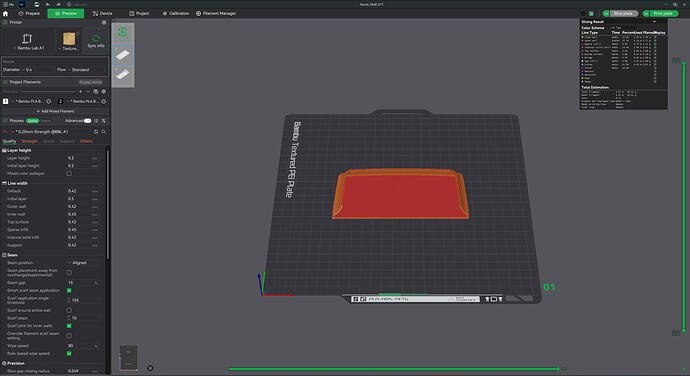Click the green cube icon by Slice
The height and width of the screenshot is (376, 690).
tap(591, 14)
